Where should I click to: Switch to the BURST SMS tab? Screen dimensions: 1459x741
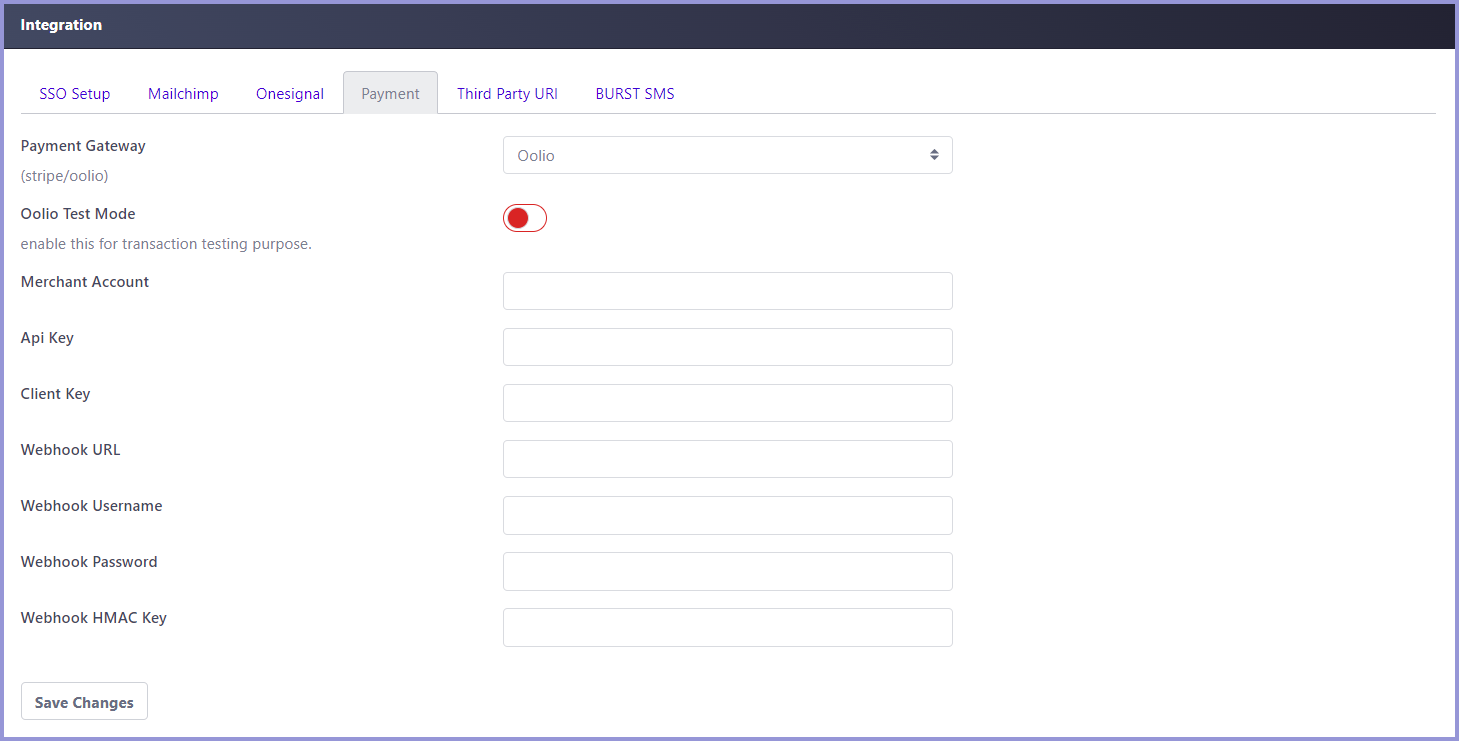point(635,94)
